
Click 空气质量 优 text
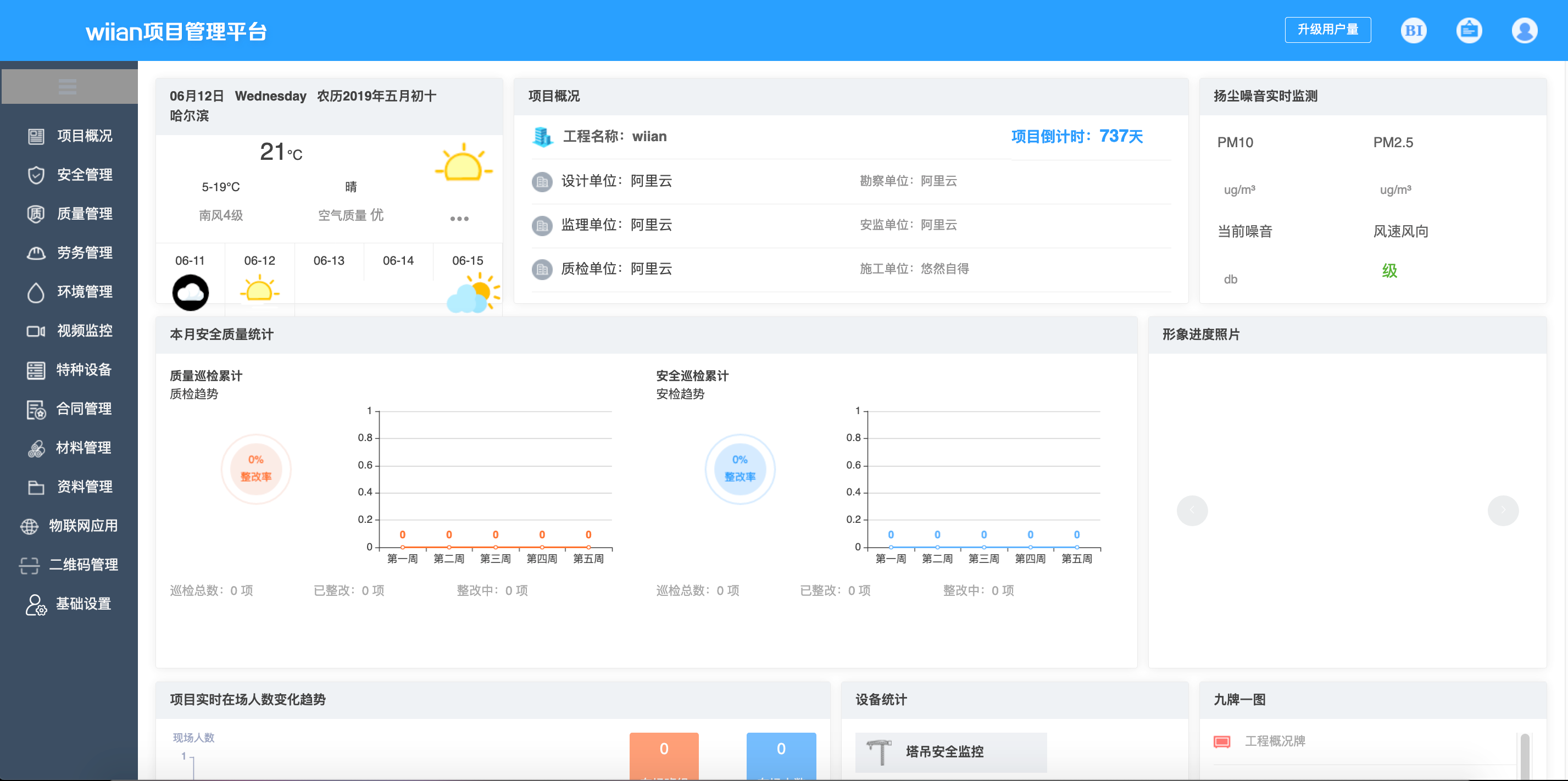click(x=351, y=215)
